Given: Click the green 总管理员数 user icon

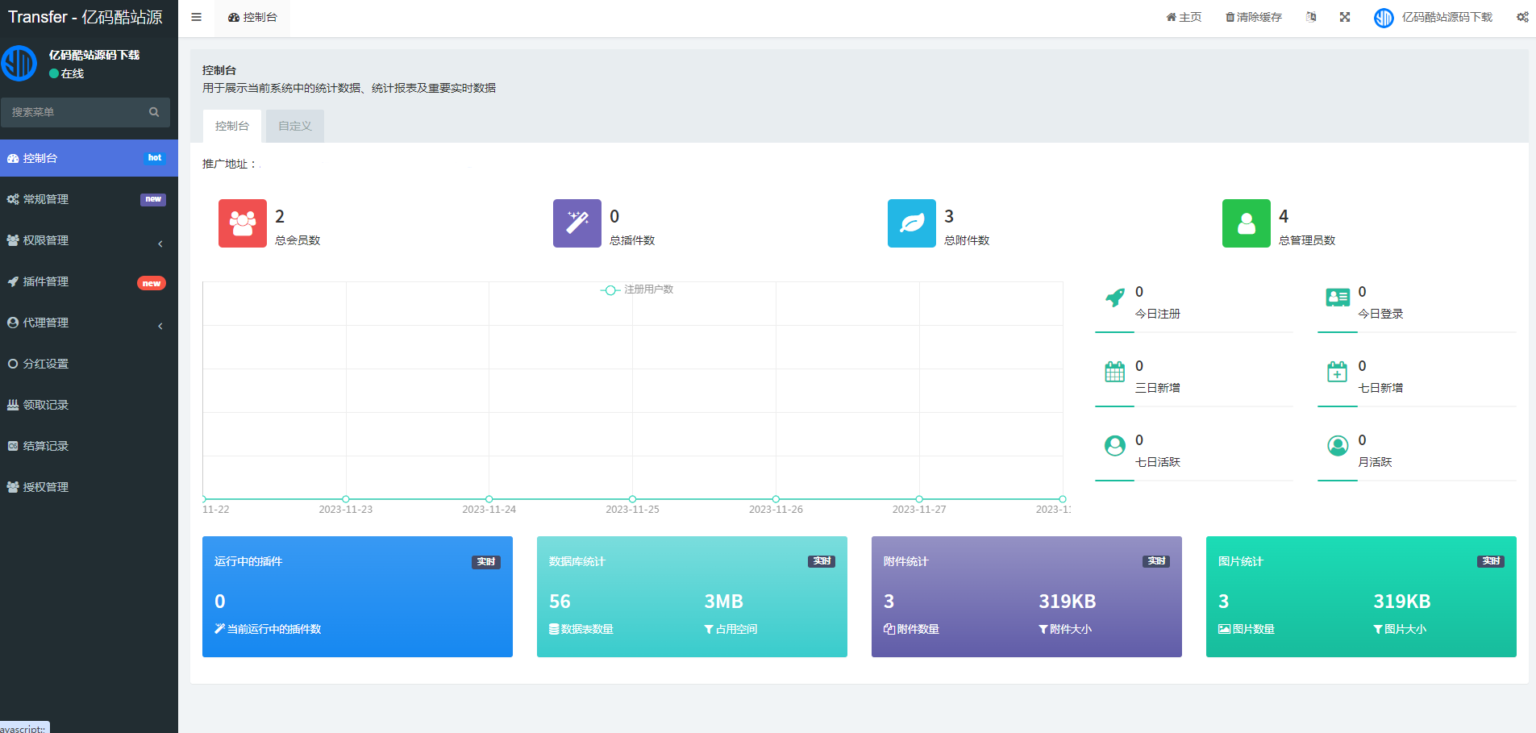Looking at the screenshot, I should pos(1246,223).
